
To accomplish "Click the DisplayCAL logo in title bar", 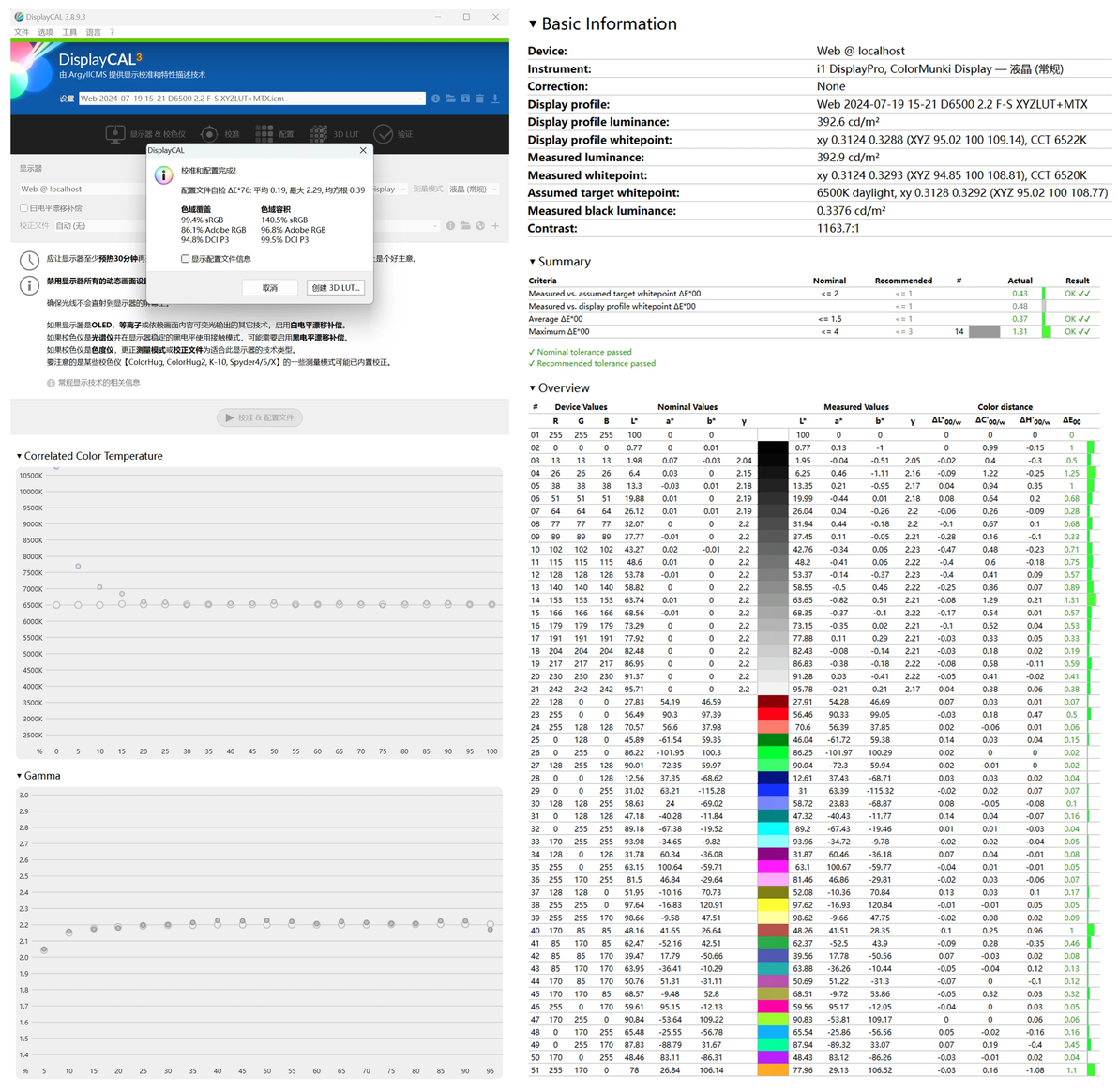I will click(19, 16).
